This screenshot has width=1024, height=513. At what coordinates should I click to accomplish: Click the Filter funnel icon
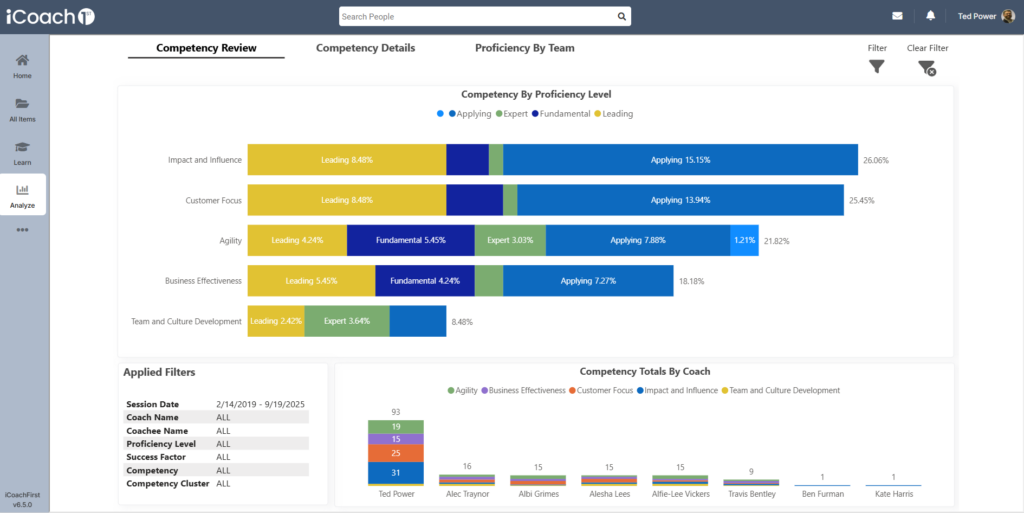[x=877, y=67]
